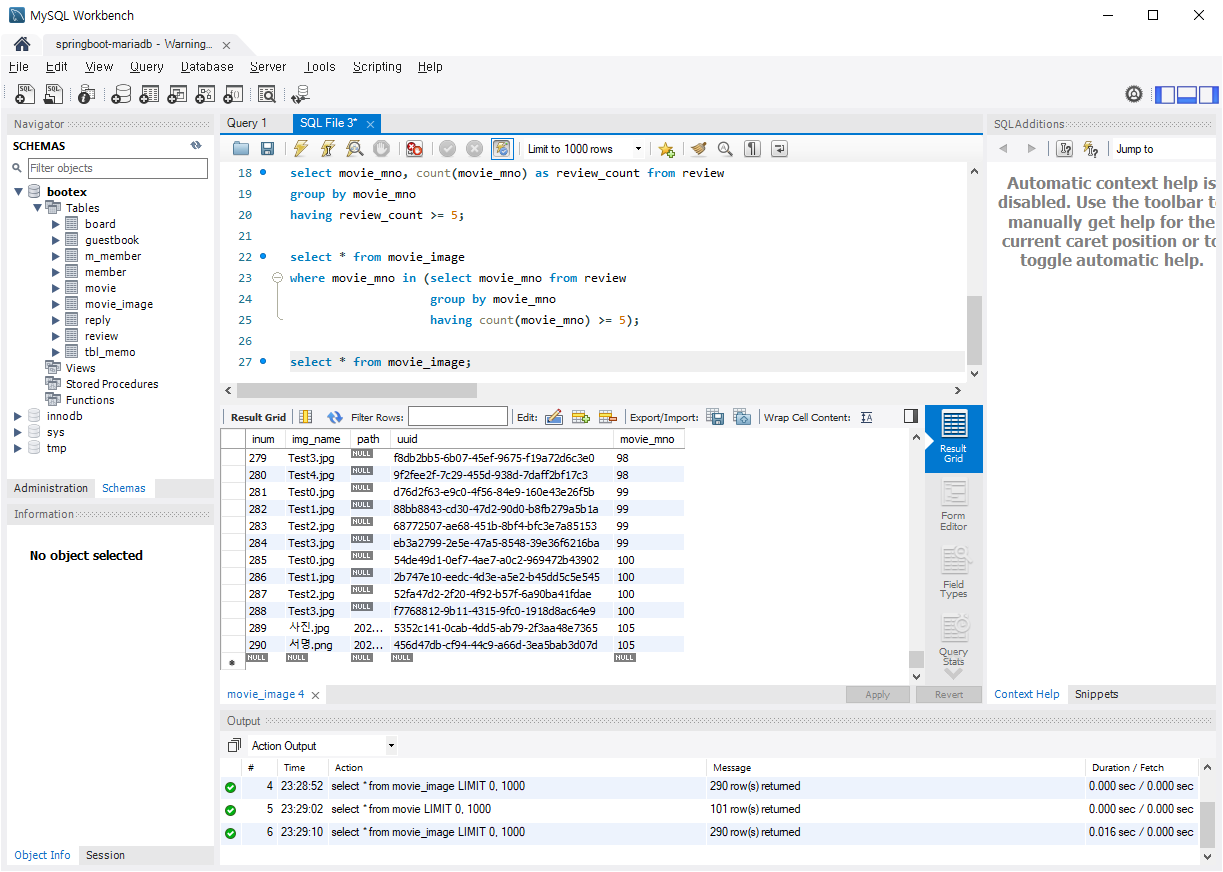Screen dimensions: 1223x872
Task: Switch to the Snippets tab
Action: click(1096, 694)
